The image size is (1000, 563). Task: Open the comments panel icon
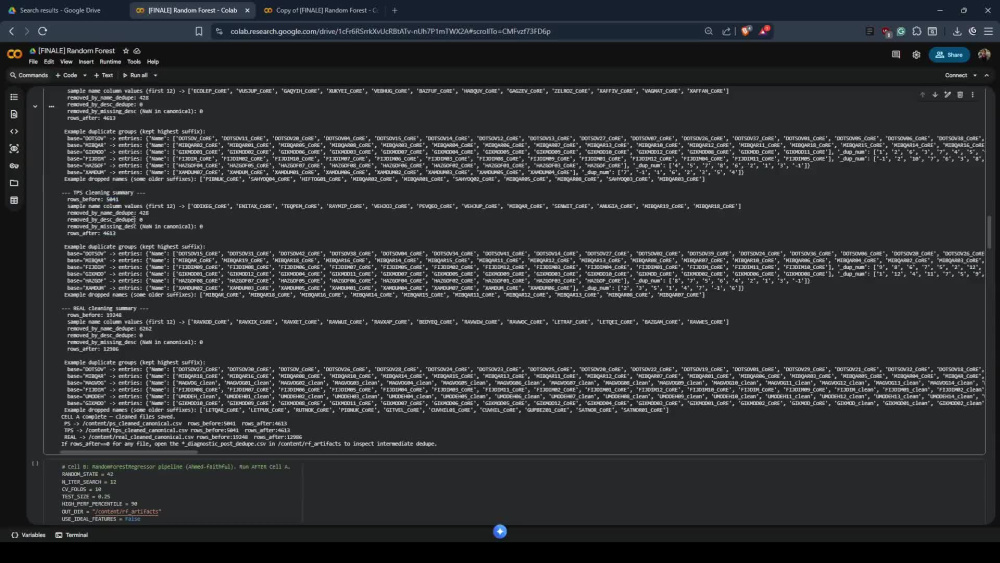coord(896,55)
